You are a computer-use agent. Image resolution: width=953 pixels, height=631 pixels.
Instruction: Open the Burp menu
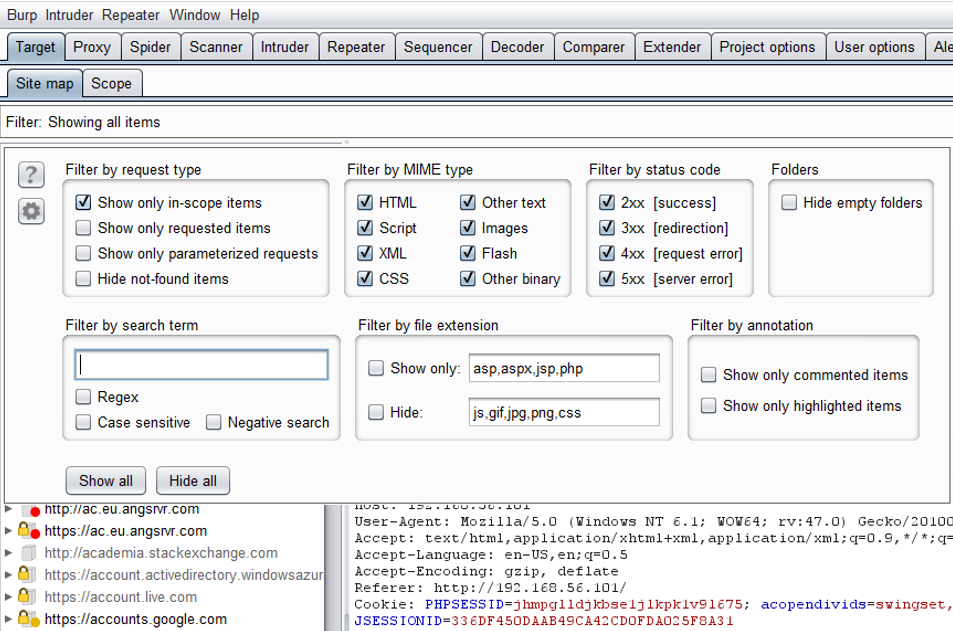22,15
